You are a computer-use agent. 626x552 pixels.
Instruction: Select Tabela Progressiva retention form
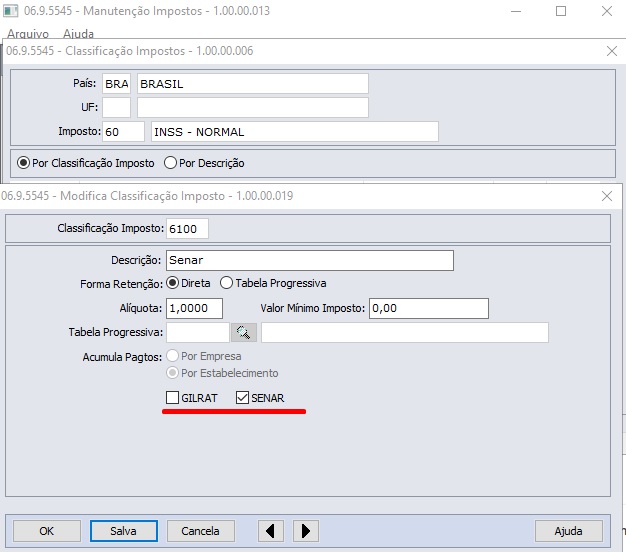click(x=226, y=283)
